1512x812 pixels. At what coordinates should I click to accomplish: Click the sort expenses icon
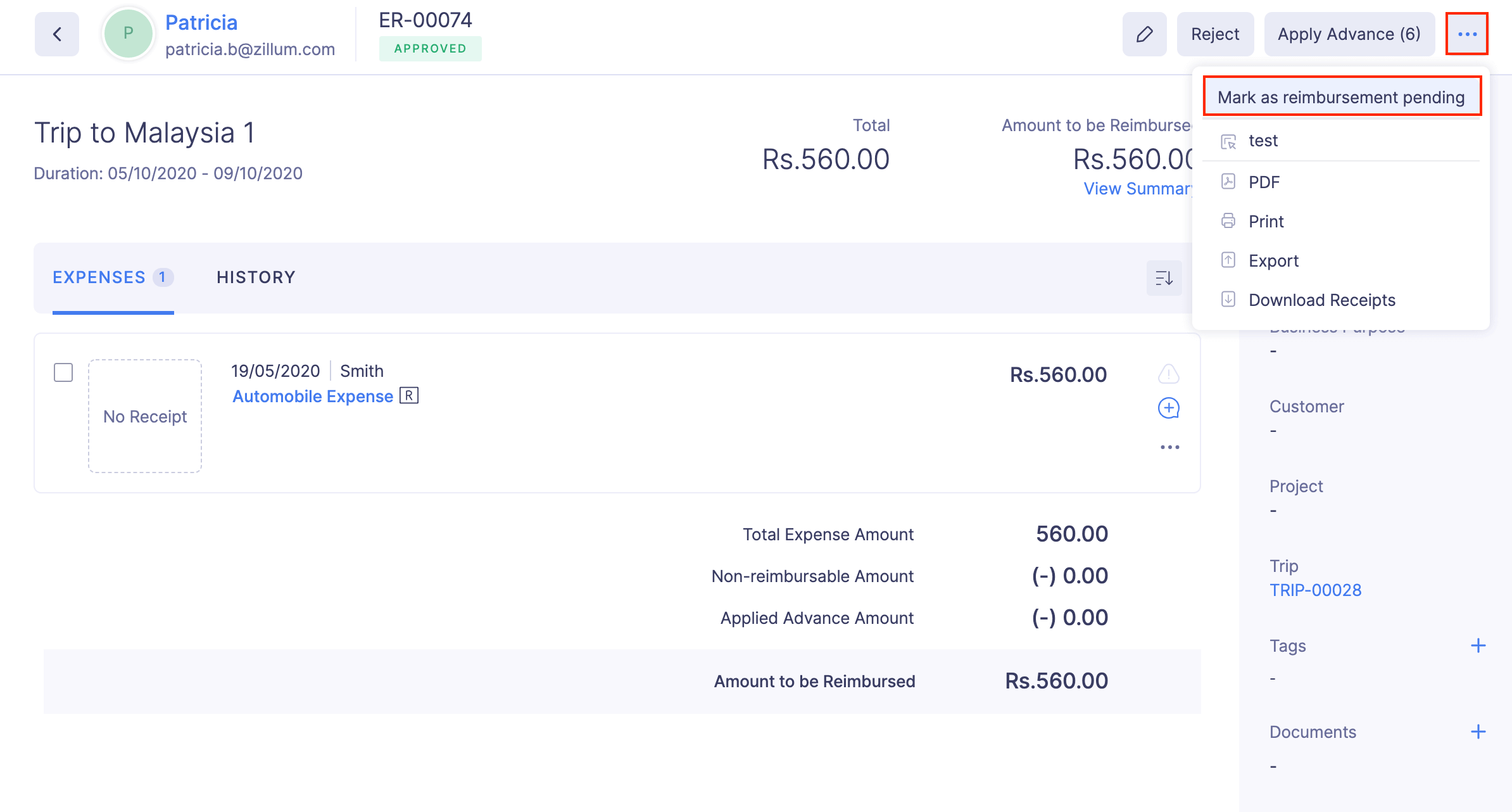tap(1164, 278)
